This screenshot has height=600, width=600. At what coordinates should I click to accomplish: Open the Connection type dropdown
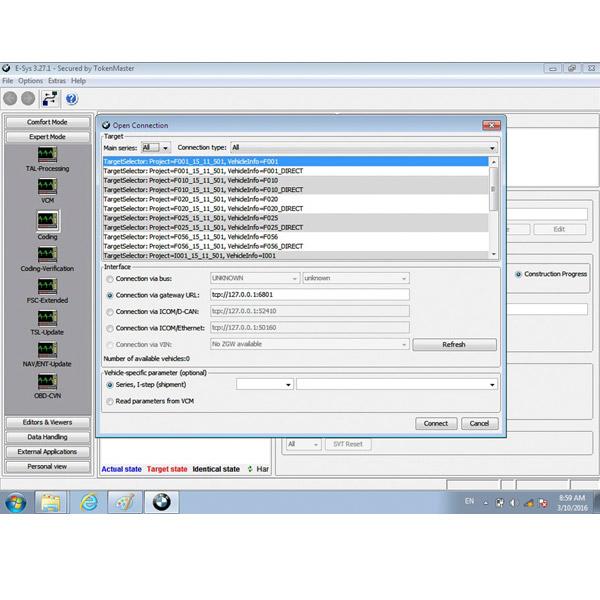coord(361,147)
